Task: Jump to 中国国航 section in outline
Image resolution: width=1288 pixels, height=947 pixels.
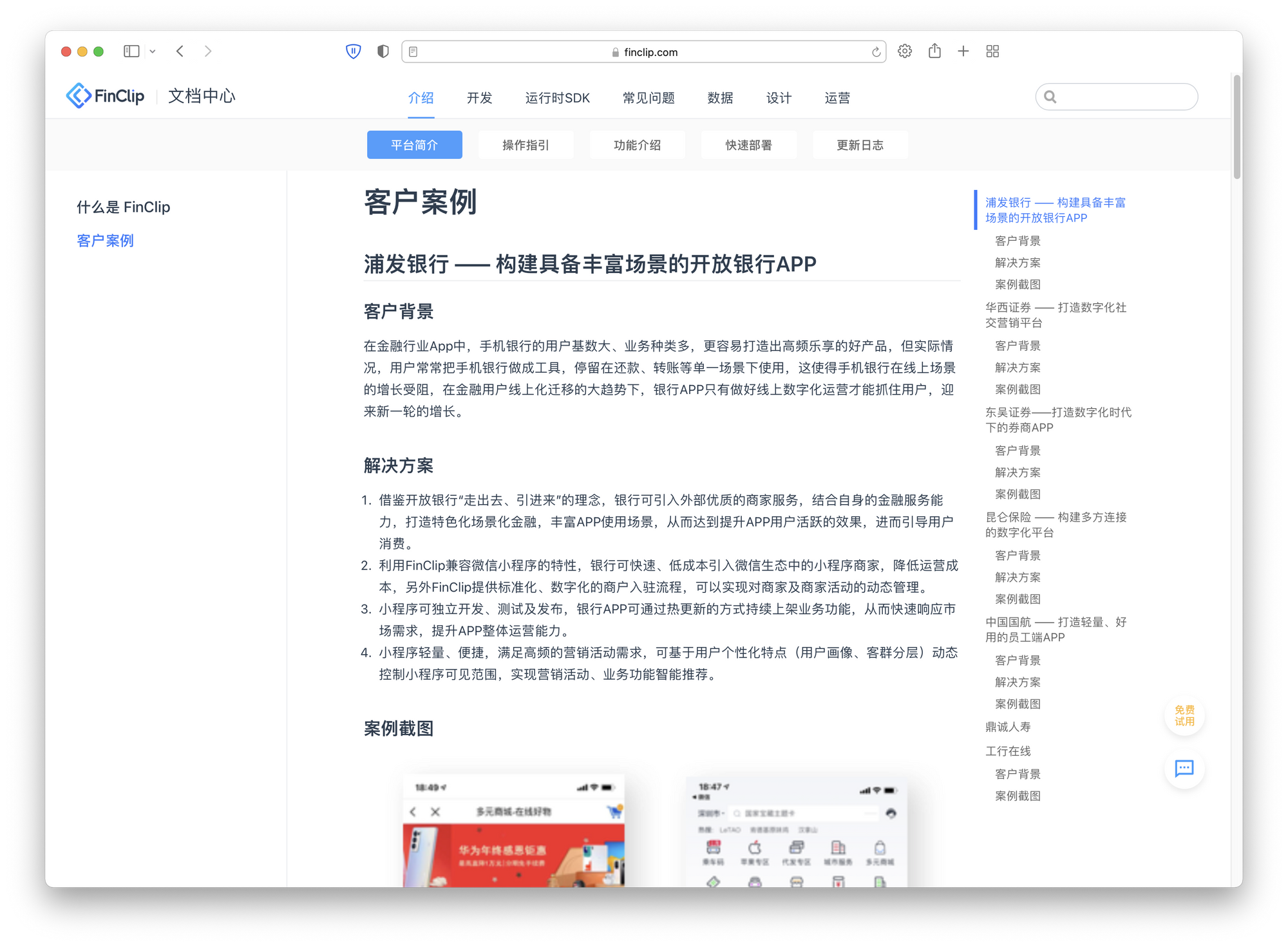Action: pos(1056,630)
